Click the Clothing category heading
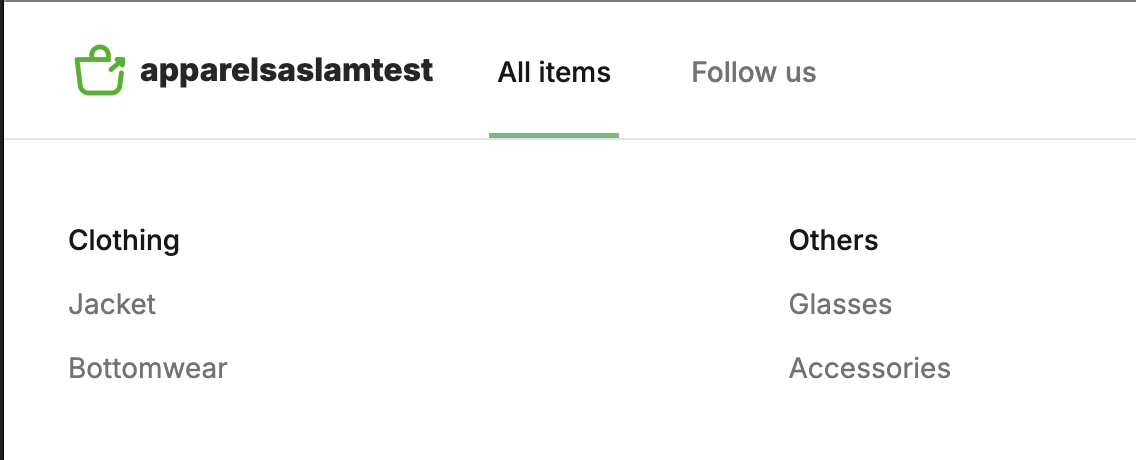This screenshot has height=460, width=1136. point(124,241)
